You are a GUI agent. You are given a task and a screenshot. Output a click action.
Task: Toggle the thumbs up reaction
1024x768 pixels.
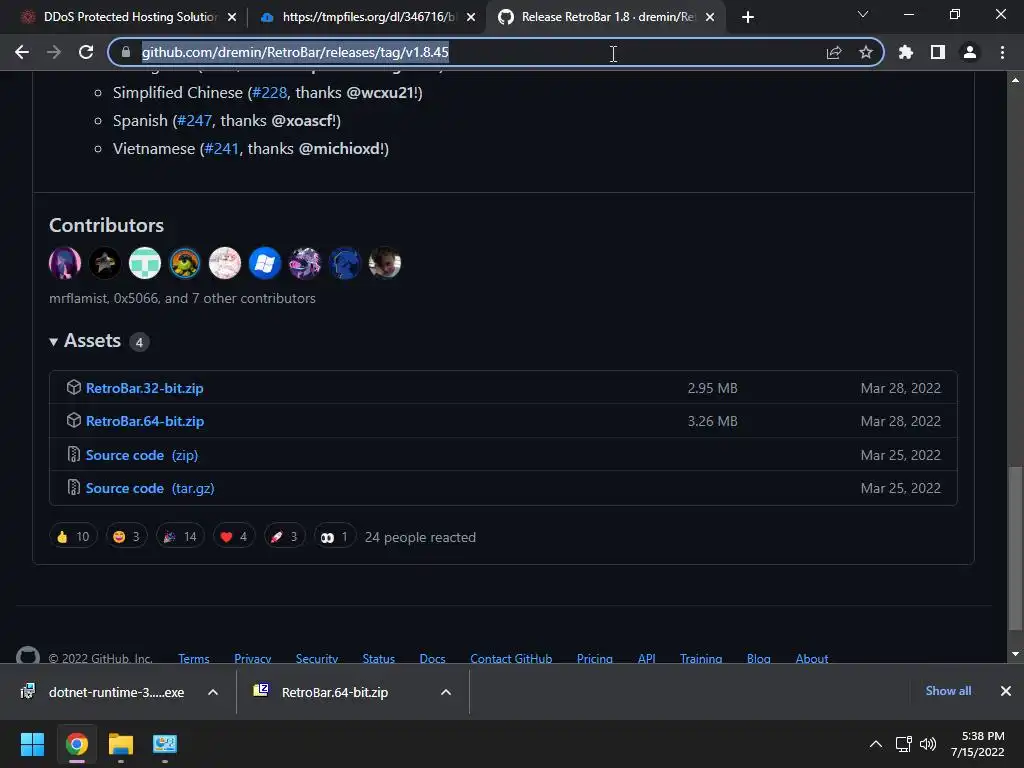[73, 537]
